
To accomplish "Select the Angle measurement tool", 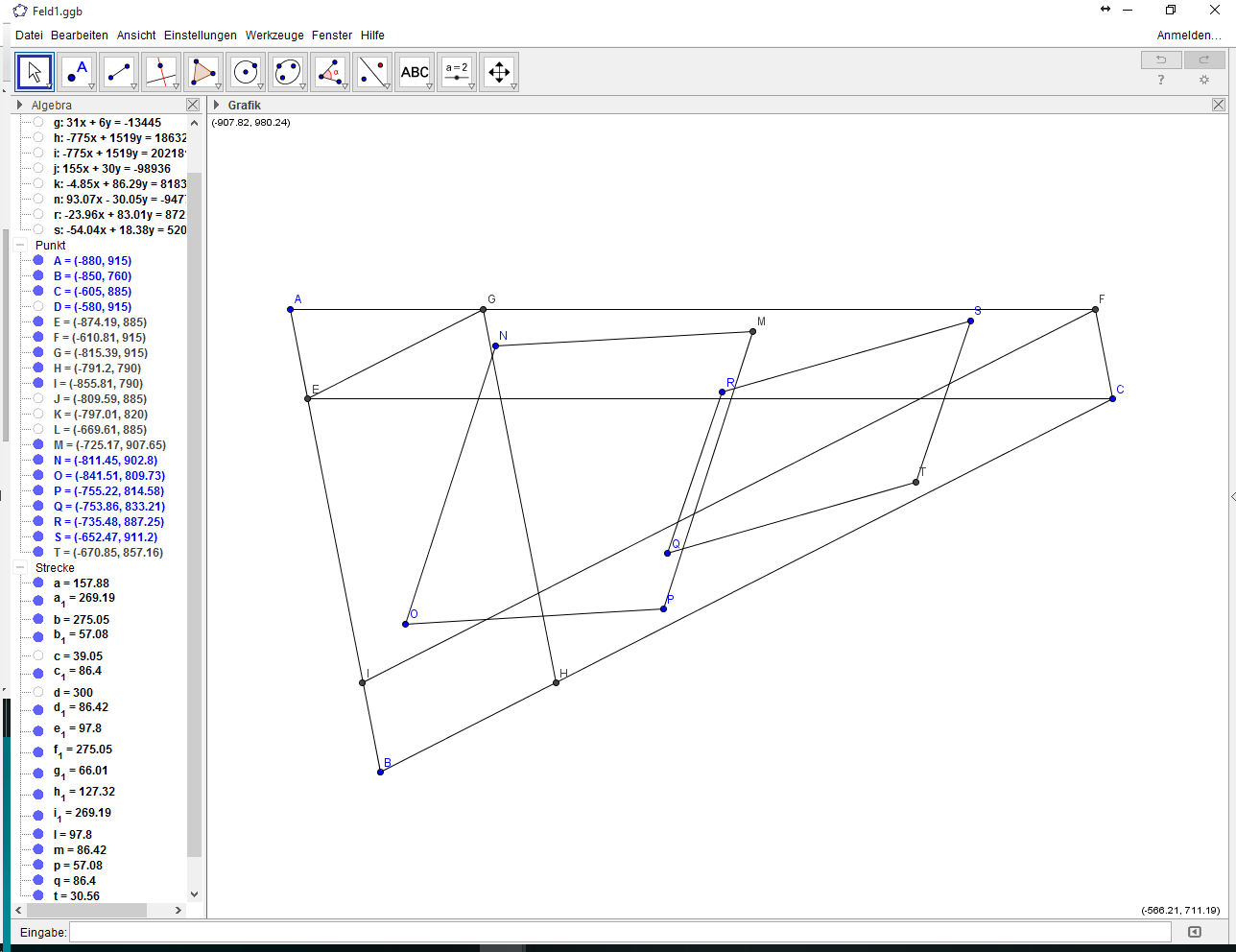I will [x=330, y=72].
